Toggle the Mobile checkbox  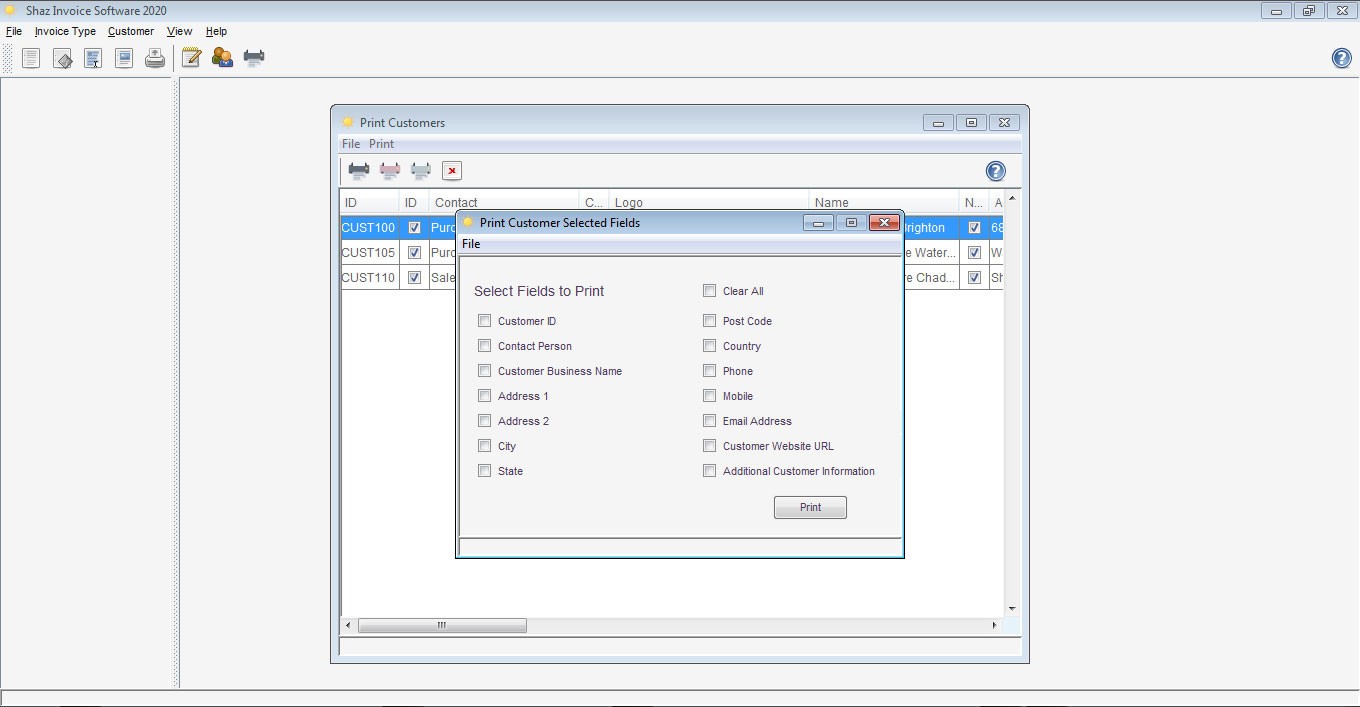click(710, 396)
